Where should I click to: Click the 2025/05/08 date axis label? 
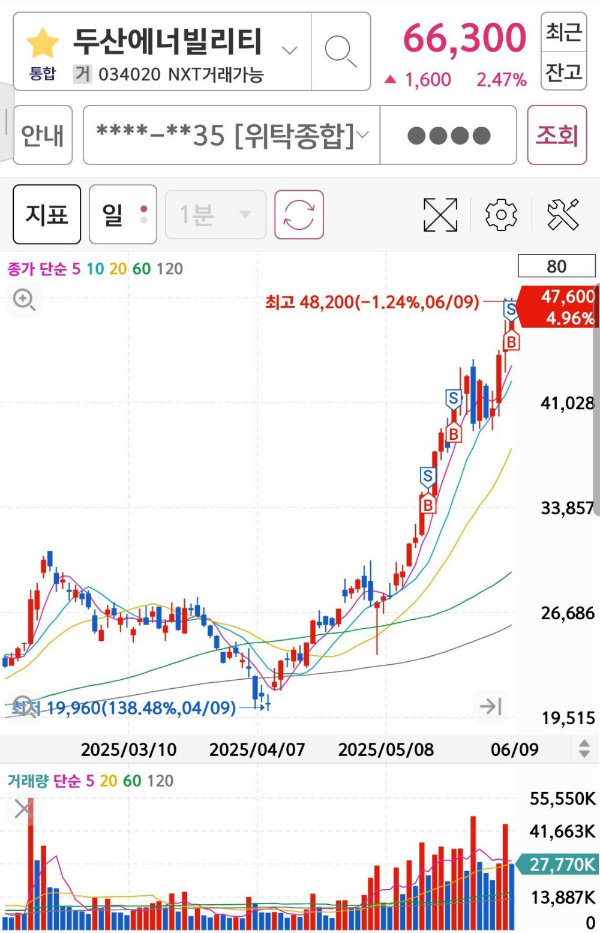tap(386, 749)
